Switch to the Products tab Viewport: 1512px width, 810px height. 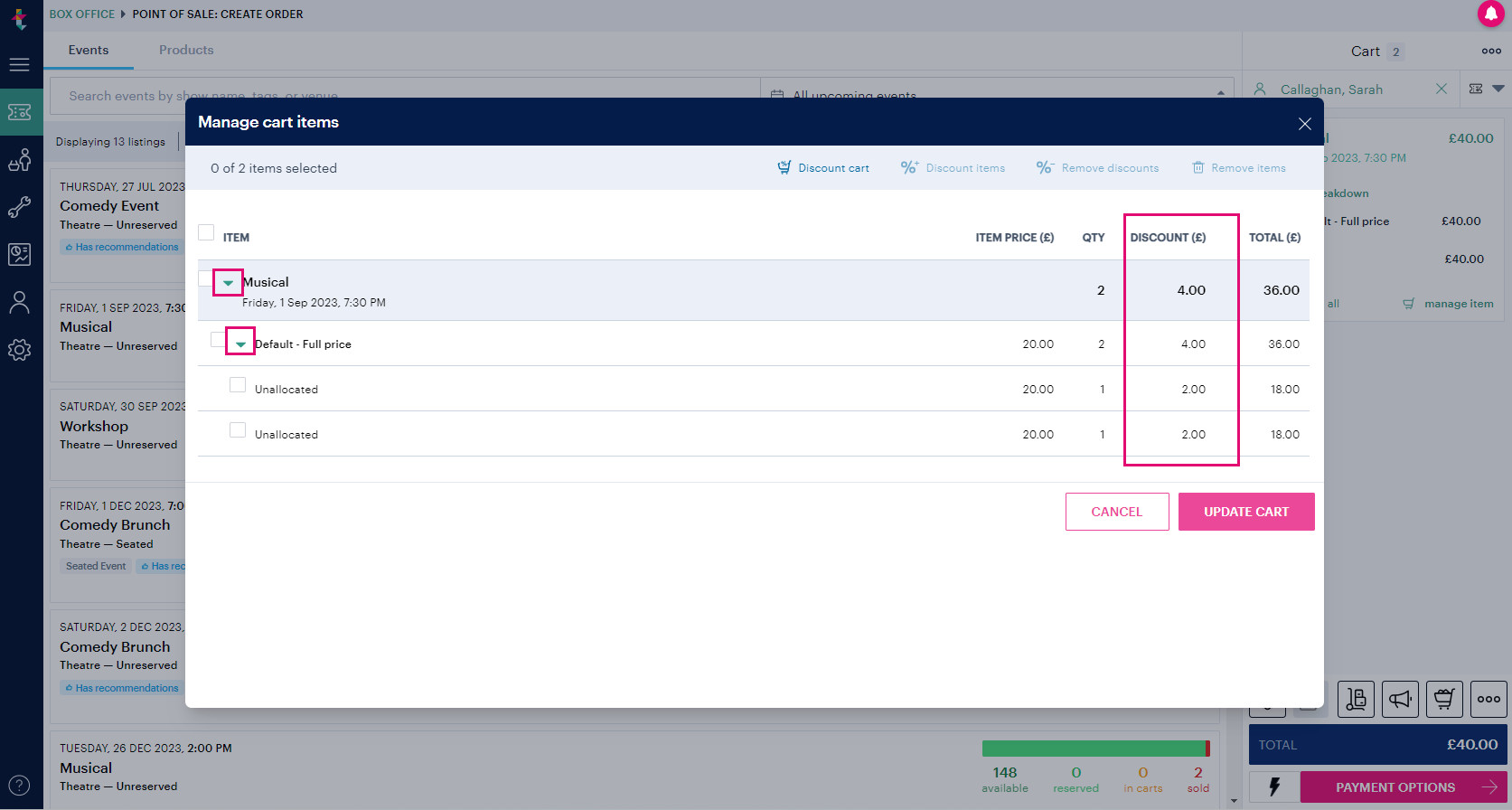(186, 51)
